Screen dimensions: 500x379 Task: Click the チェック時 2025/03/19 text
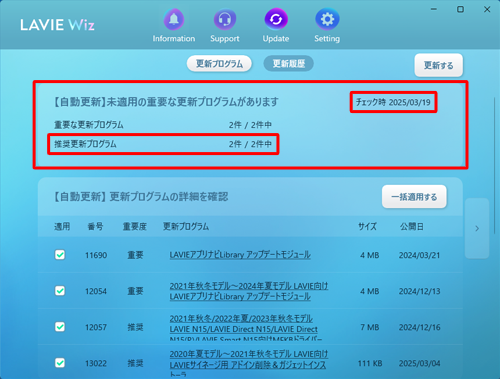[393, 102]
